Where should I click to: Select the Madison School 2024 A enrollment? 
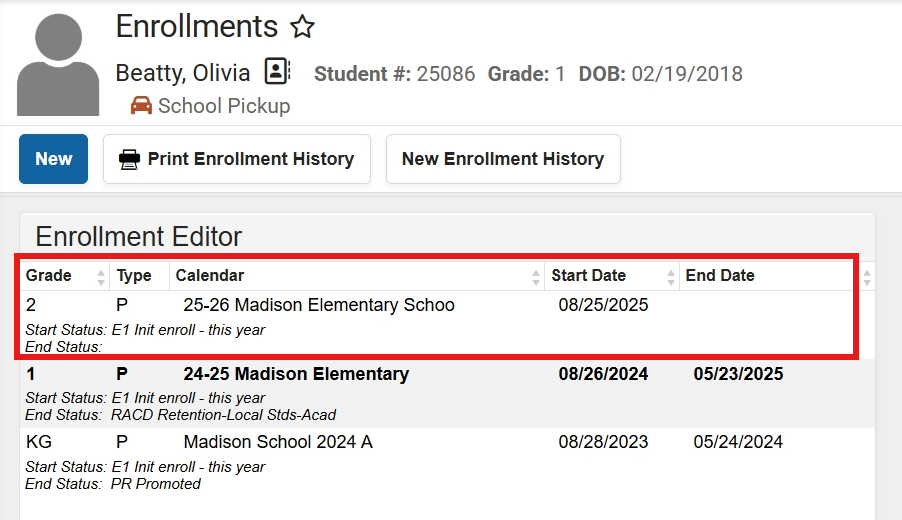coord(278,442)
